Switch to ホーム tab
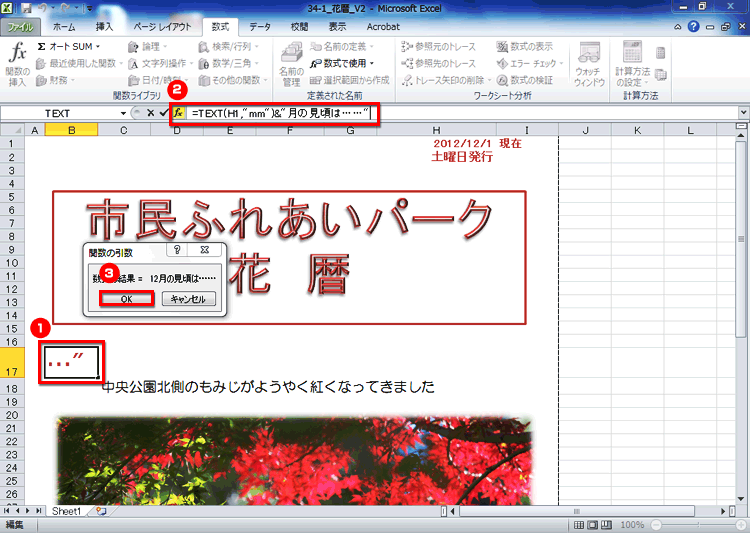The image size is (750, 533). [64, 27]
